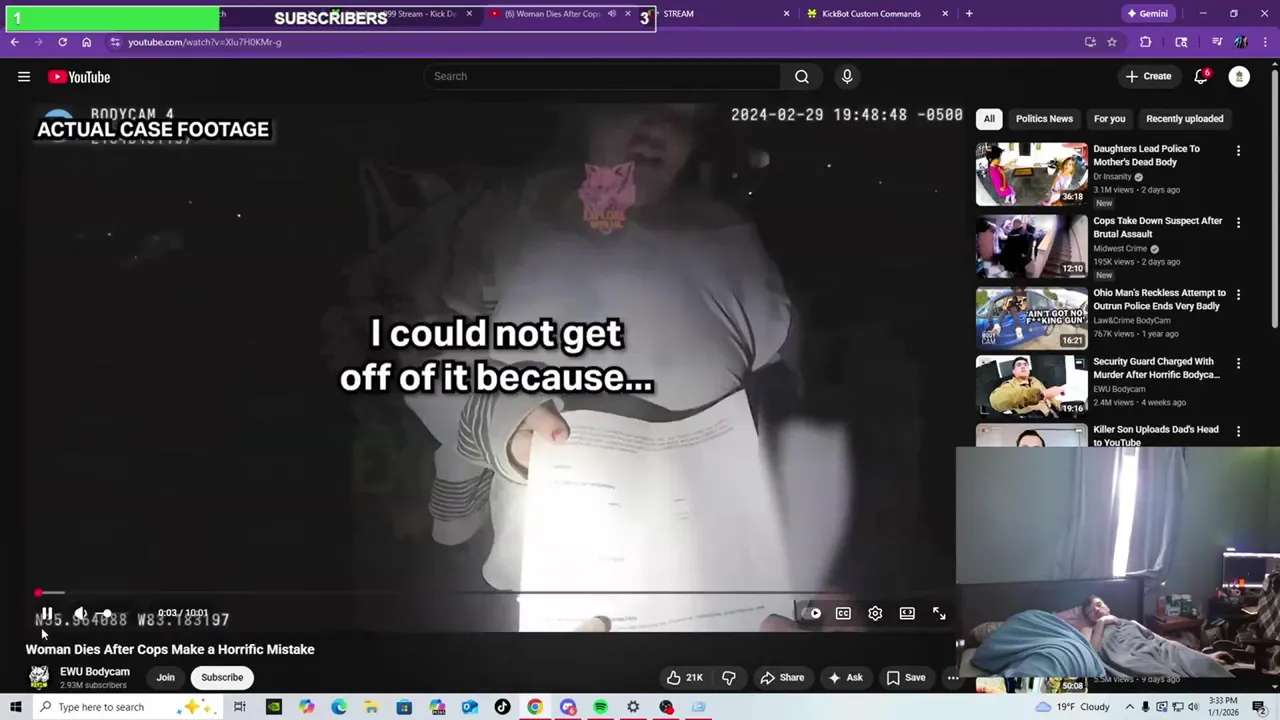Go to the browser home page
1280x720 pixels.
click(x=86, y=42)
